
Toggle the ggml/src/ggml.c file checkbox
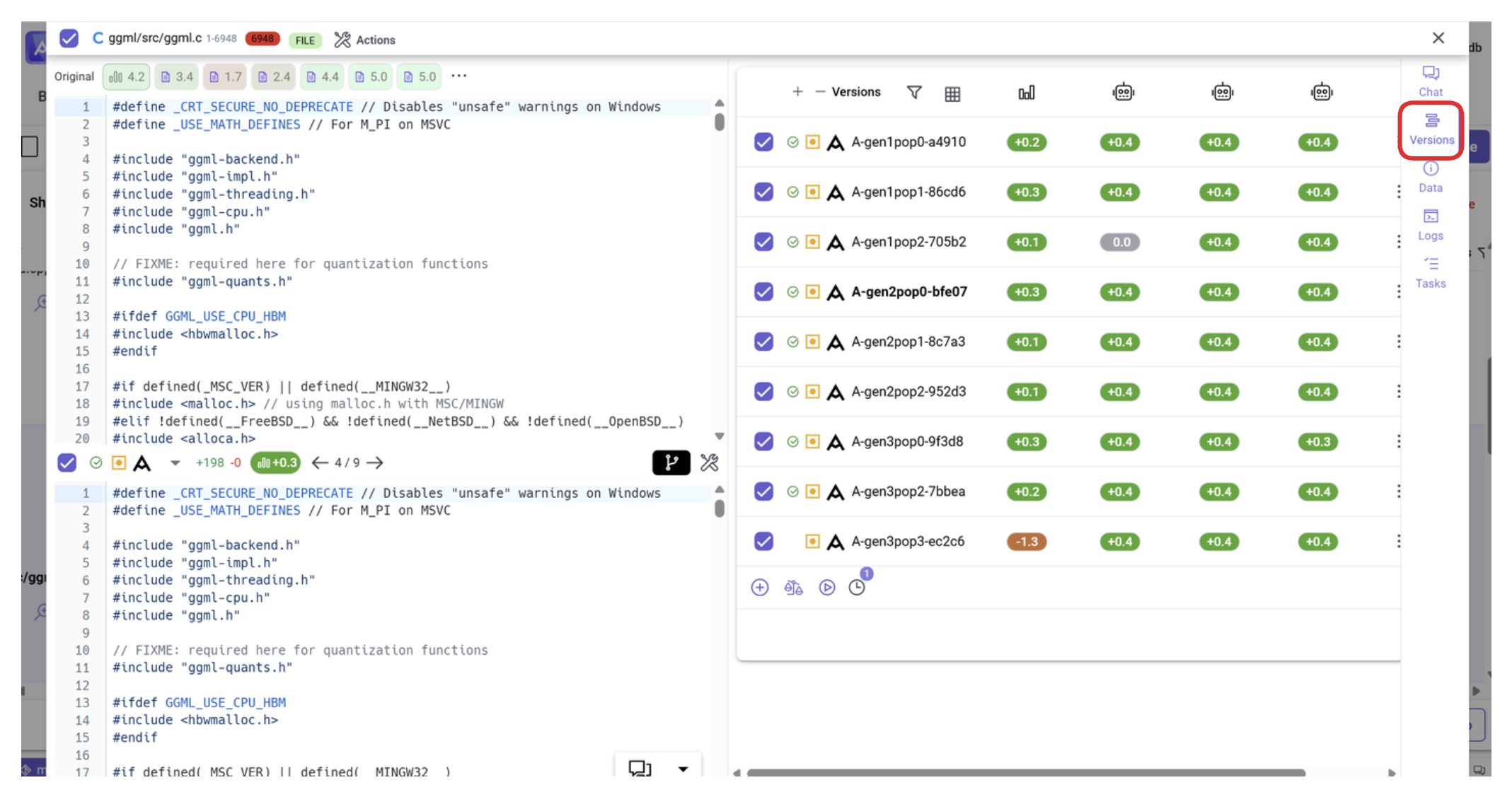click(69, 39)
